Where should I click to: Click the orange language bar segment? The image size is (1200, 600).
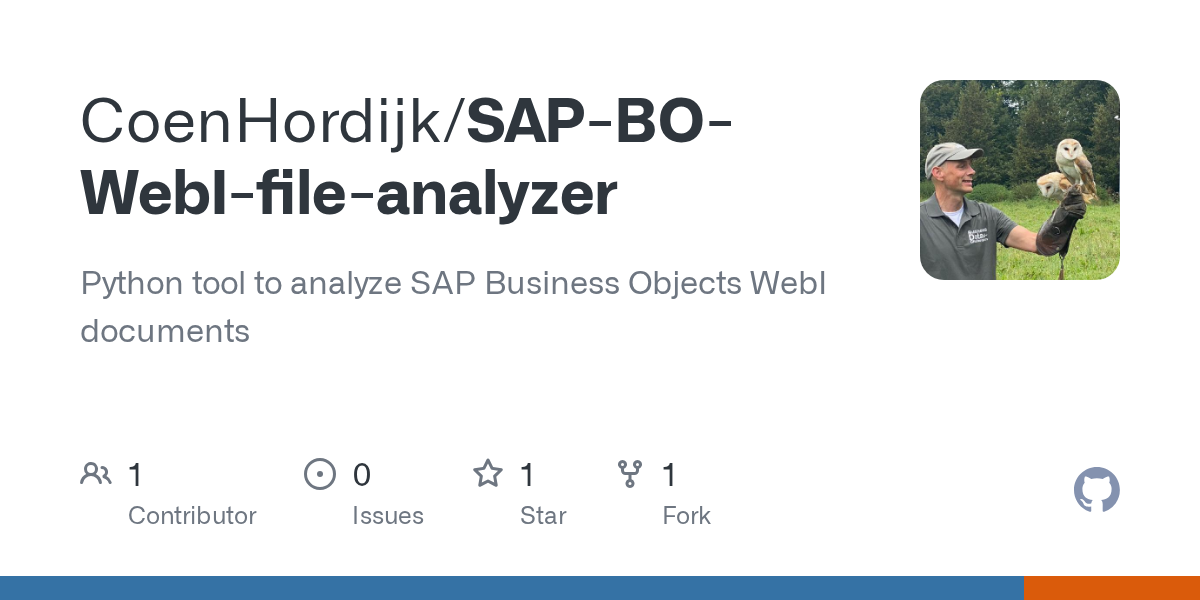[1111, 588]
